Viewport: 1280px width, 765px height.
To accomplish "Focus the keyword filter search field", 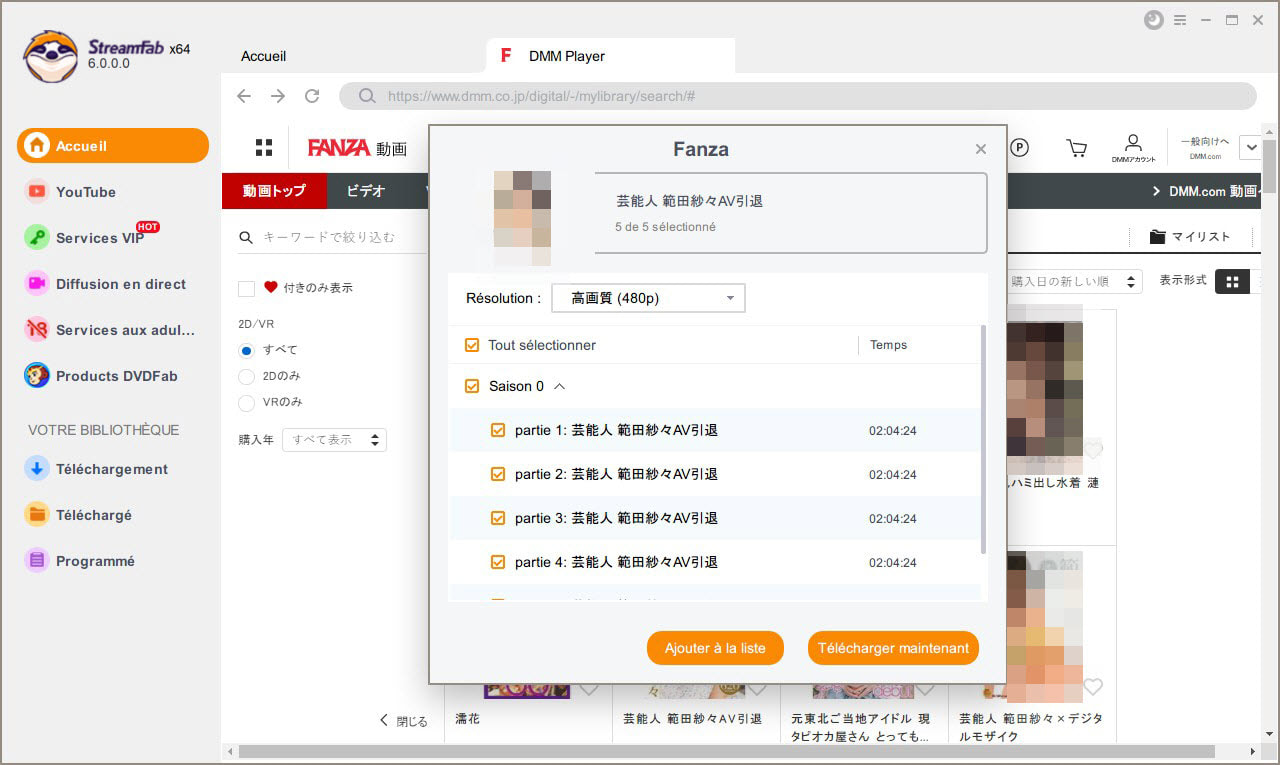I will pyautogui.click(x=330, y=238).
